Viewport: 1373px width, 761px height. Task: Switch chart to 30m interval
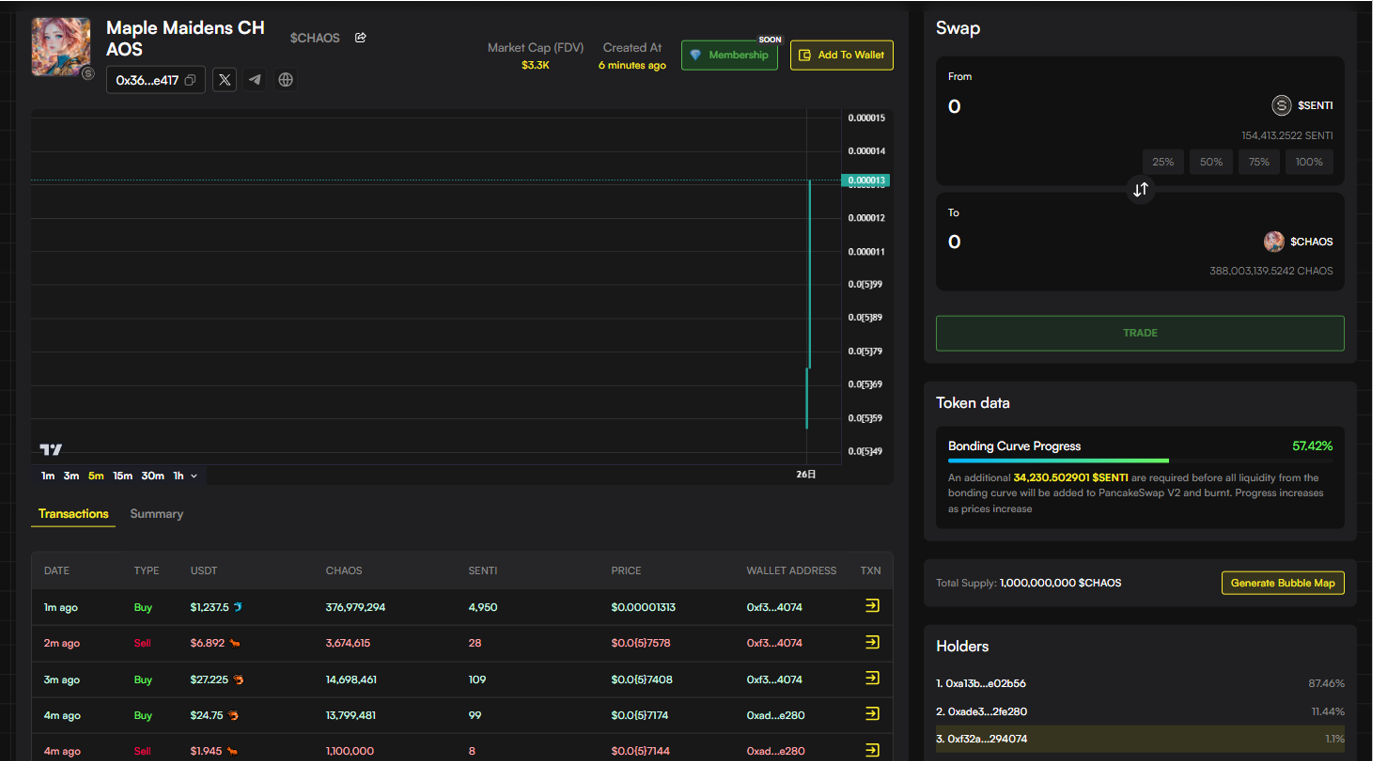pos(153,476)
